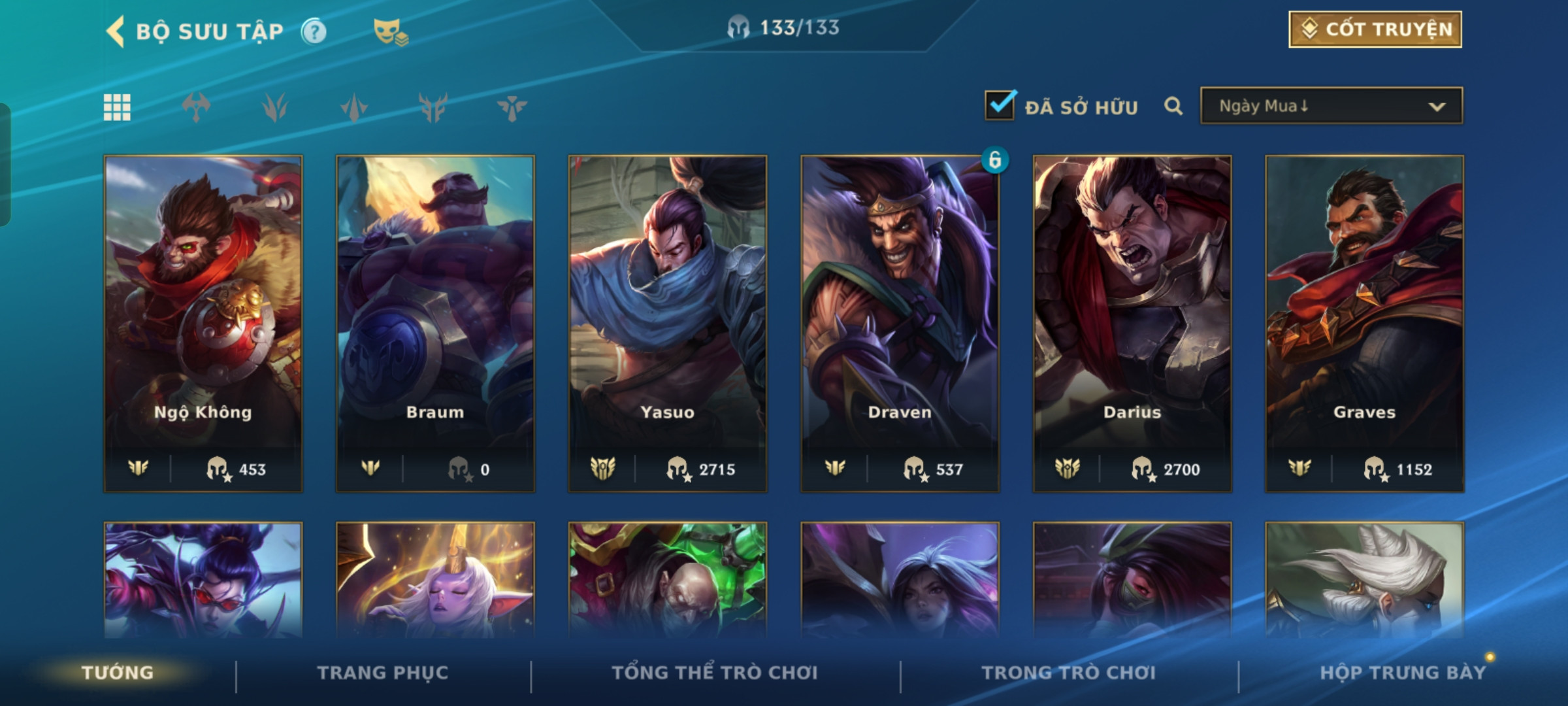Open the champion search magnifier
Image resolution: width=1568 pixels, height=706 pixels.
point(1173,106)
